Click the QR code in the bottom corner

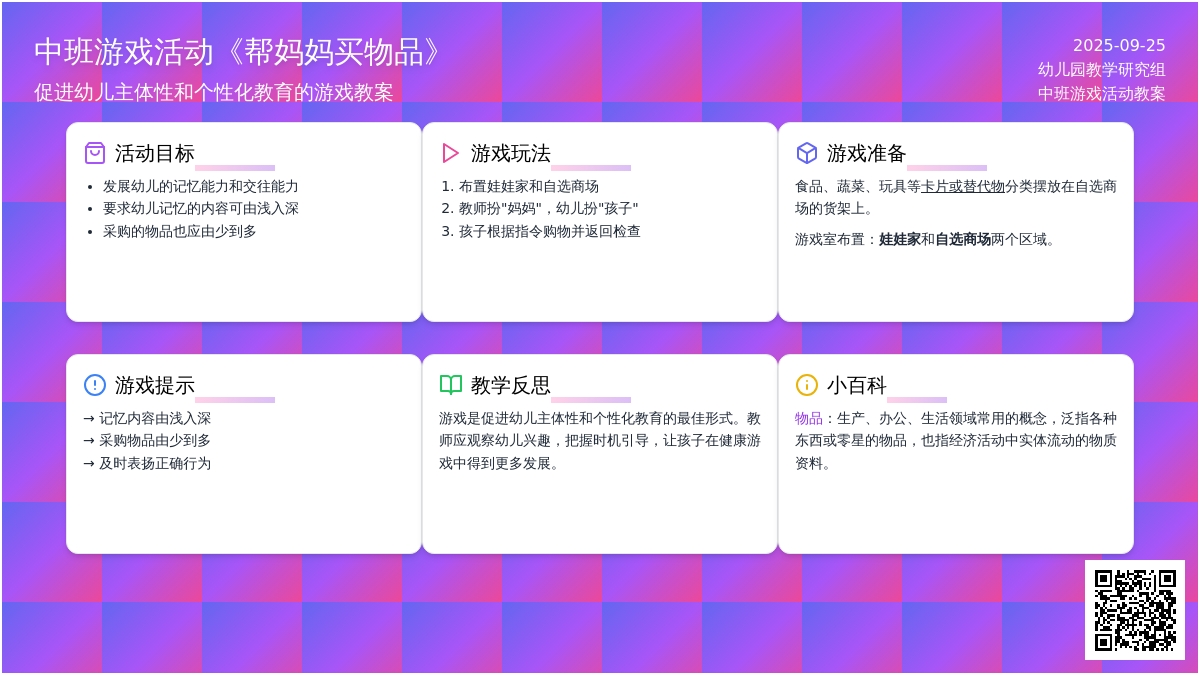click(x=1134, y=609)
